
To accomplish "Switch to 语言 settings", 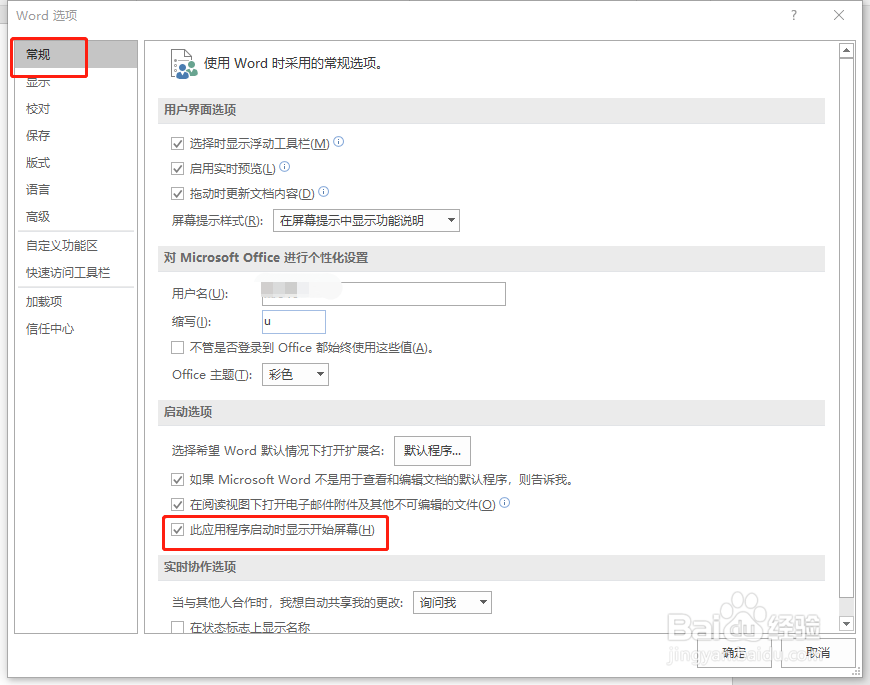I will coord(38,190).
